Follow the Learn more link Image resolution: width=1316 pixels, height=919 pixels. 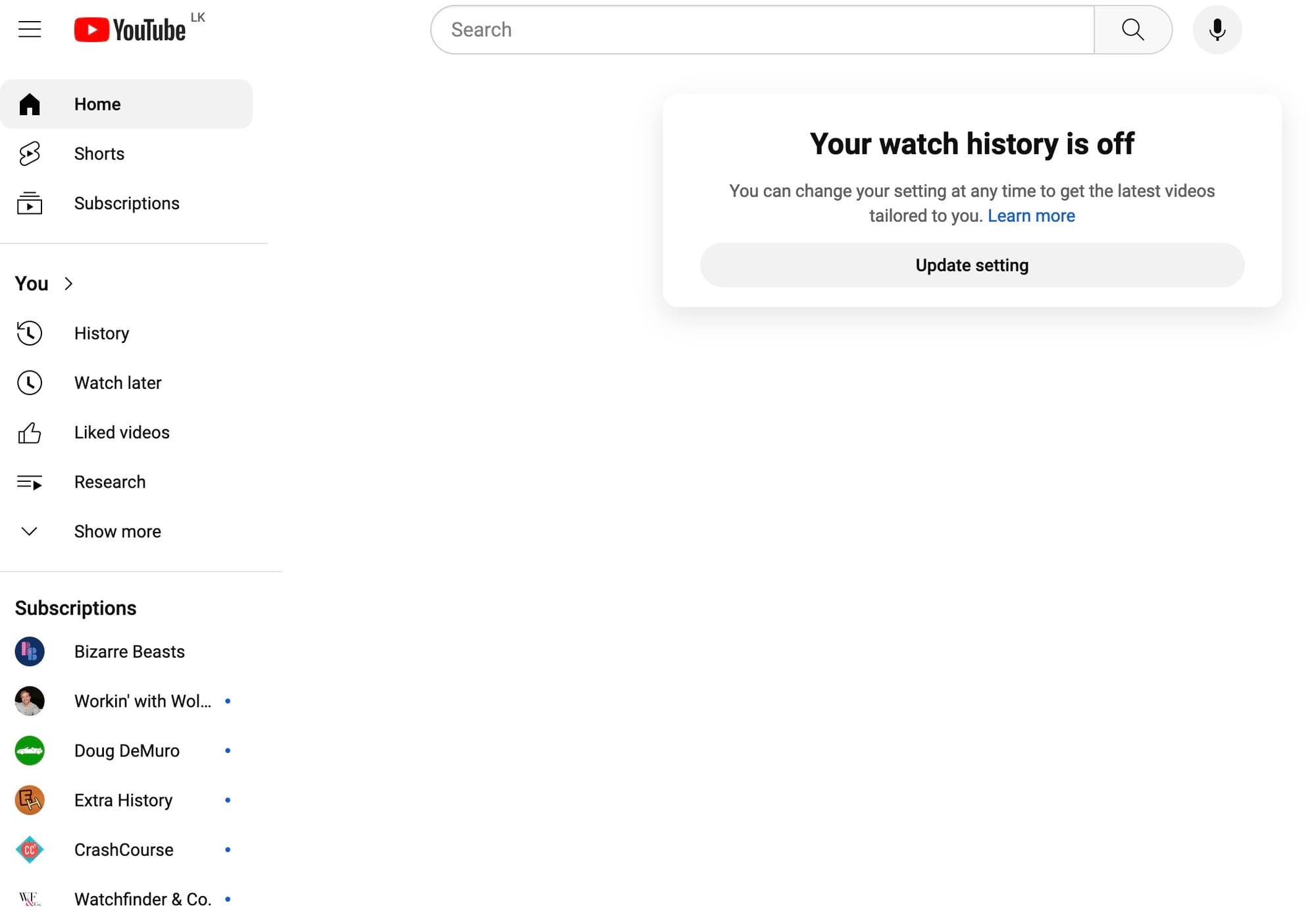pos(1030,216)
